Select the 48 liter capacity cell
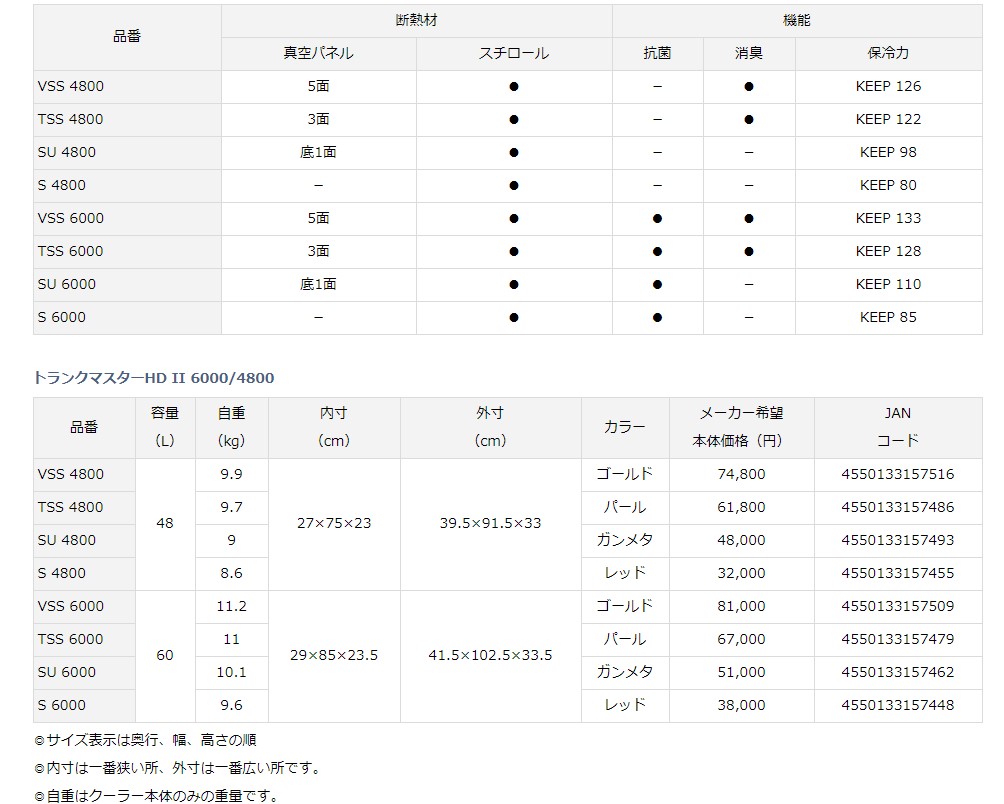Screen dimensions: 1004x804 point(165,524)
